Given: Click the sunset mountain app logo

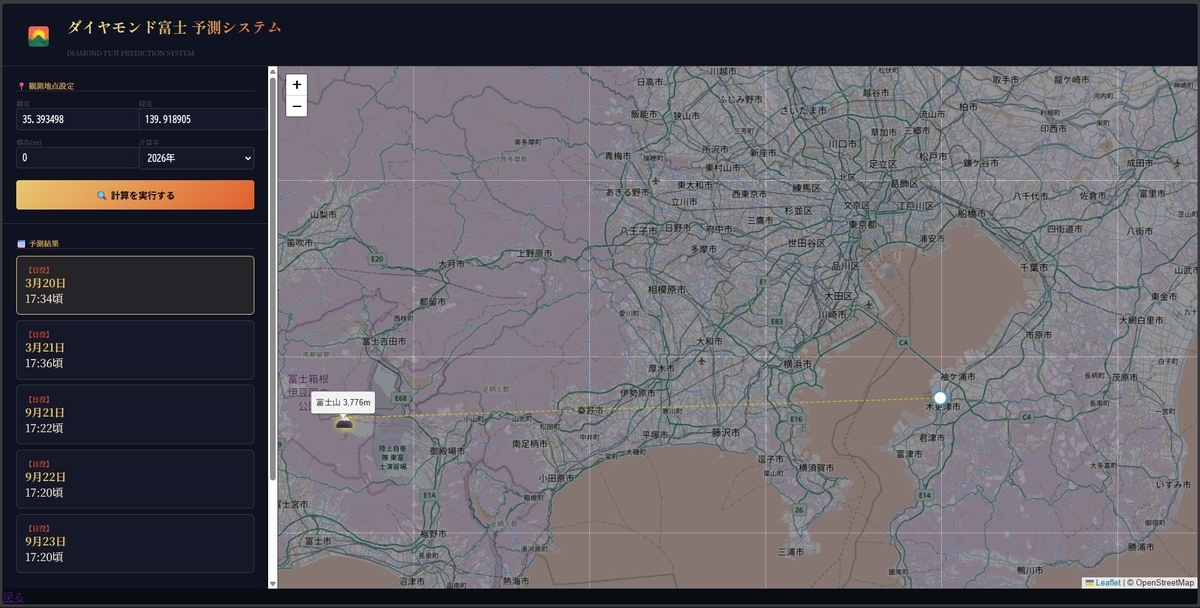Looking at the screenshot, I should tap(38, 36).
